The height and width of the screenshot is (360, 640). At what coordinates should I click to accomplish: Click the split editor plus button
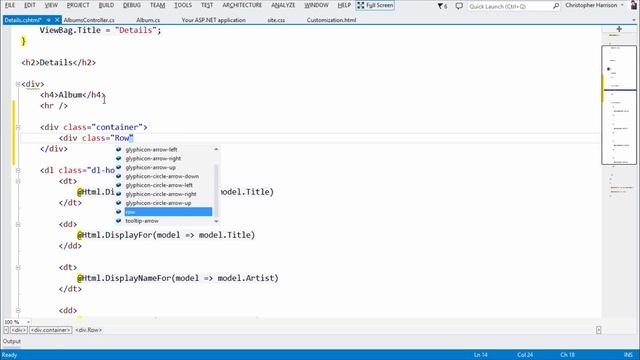[x=619, y=29]
